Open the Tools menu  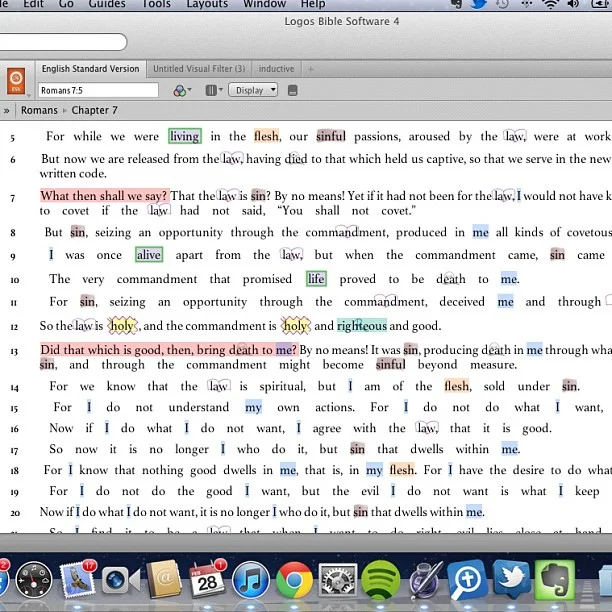[x=157, y=4]
